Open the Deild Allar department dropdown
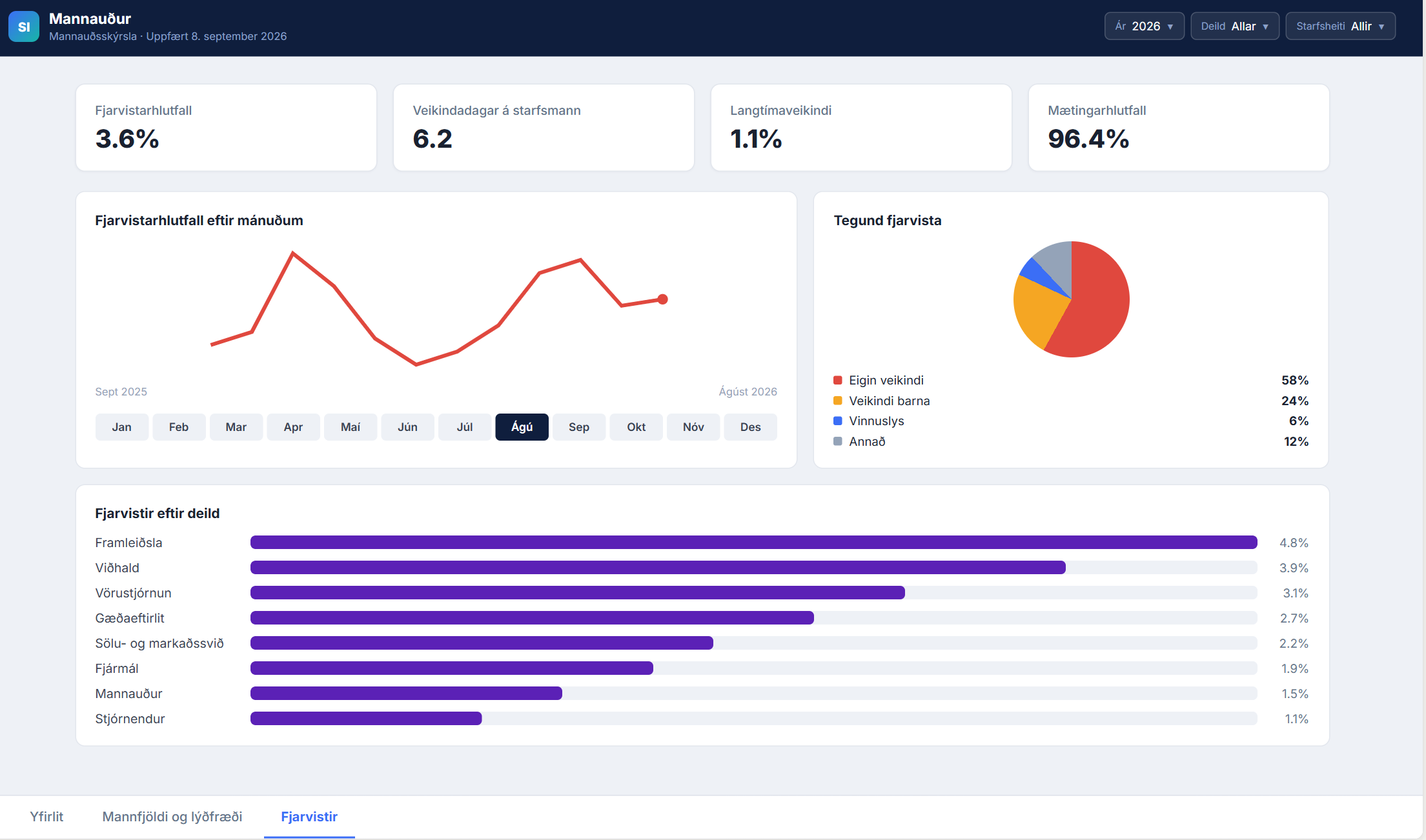Screen dimensions: 1426x840 tap(1234, 26)
